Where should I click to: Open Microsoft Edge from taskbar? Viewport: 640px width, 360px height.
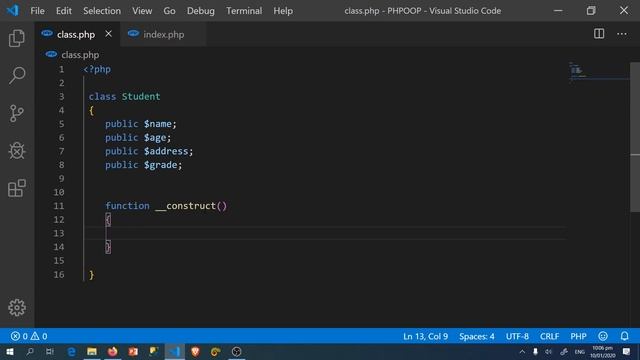click(x=71, y=351)
